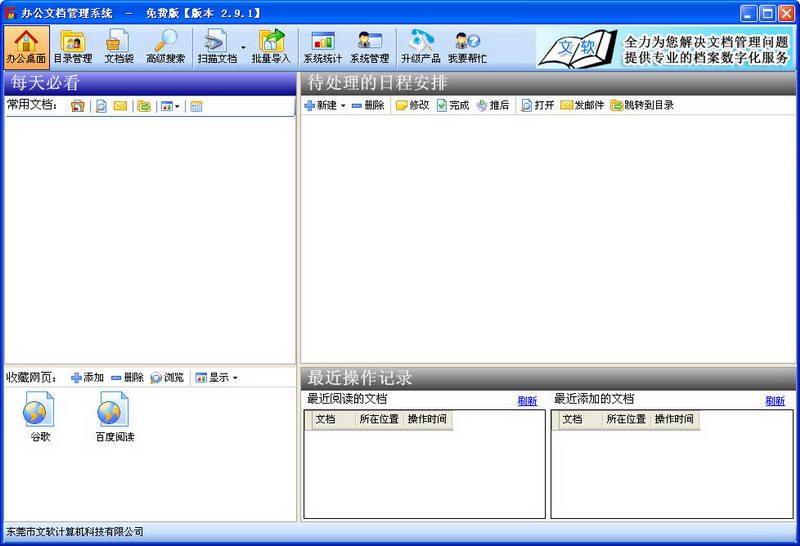Click 添加 to add a bookmark
Screen dimensions: 800x546
pos(87,378)
